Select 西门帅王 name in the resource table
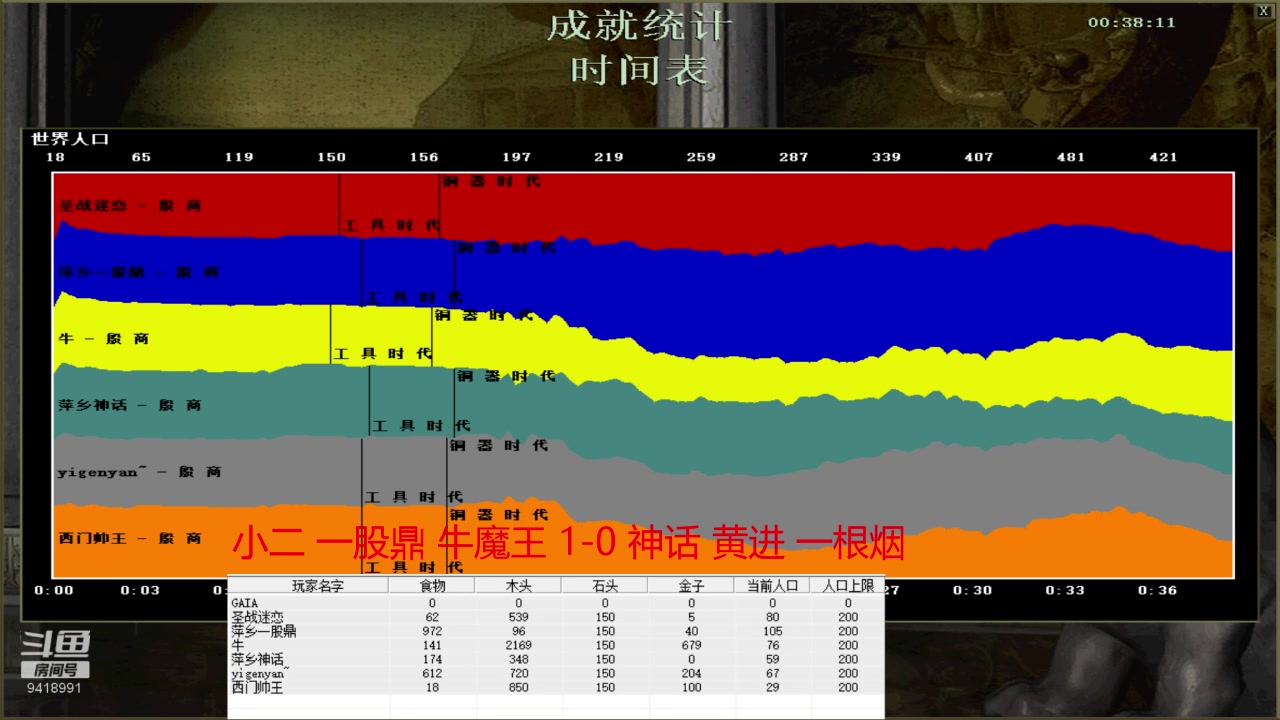 (x=257, y=687)
